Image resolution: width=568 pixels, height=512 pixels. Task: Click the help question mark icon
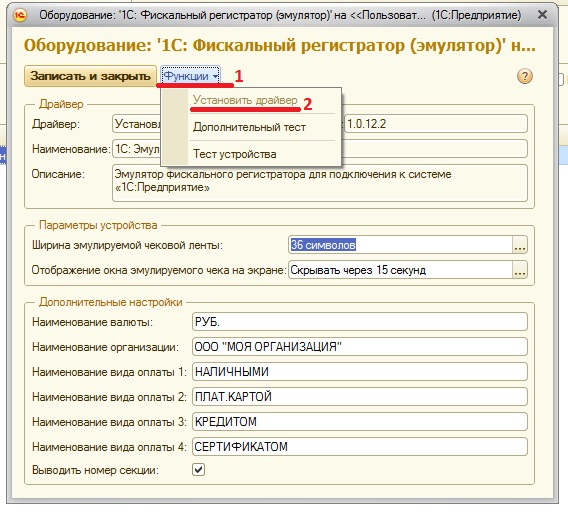tap(525, 76)
